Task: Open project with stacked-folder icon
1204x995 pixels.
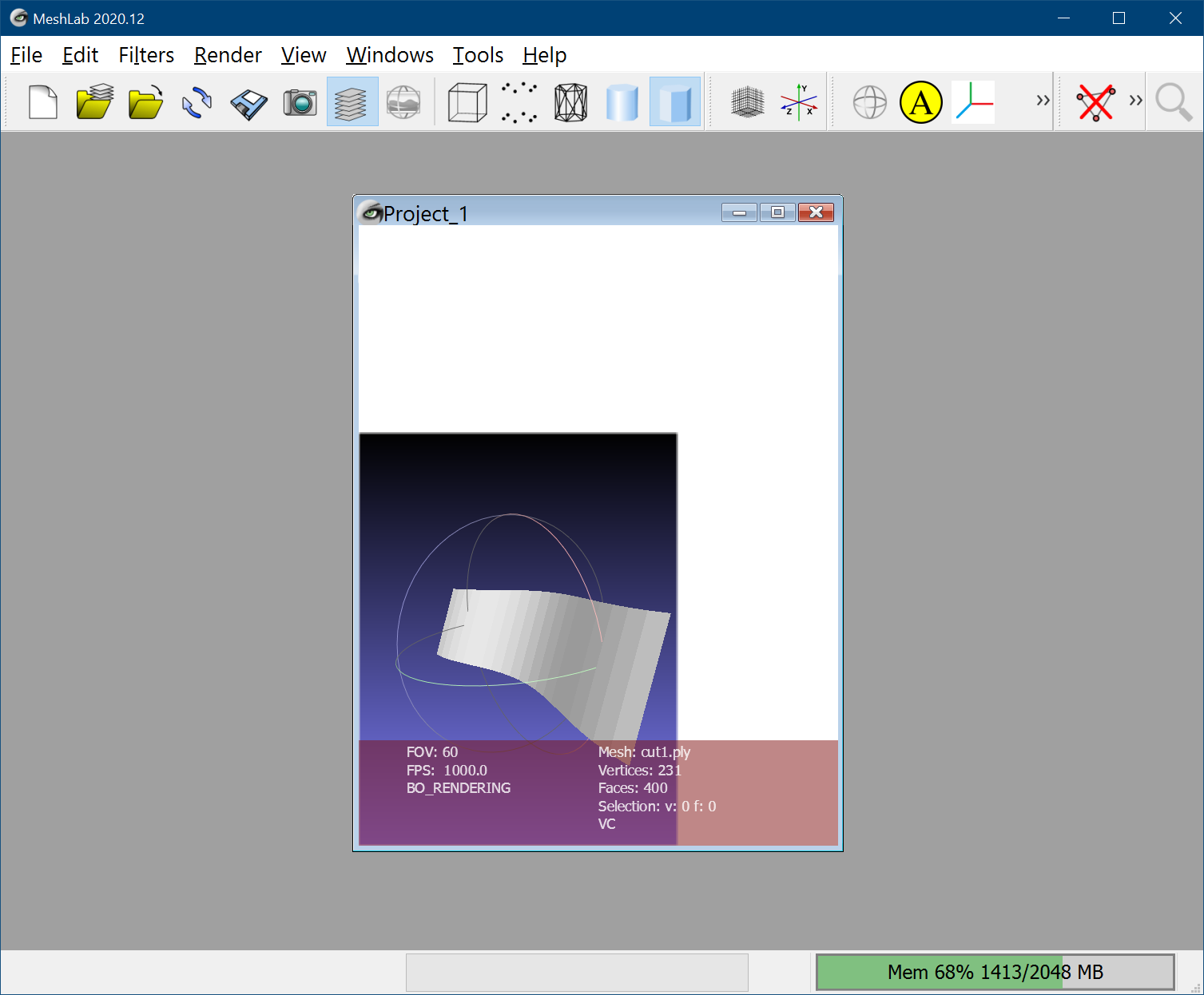Action: point(94,102)
